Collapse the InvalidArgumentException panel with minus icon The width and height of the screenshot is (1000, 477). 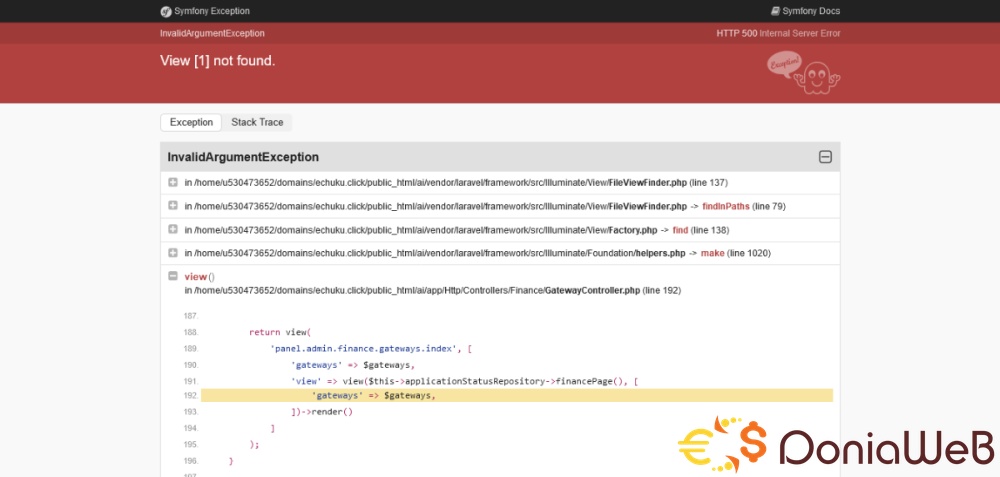pos(825,157)
